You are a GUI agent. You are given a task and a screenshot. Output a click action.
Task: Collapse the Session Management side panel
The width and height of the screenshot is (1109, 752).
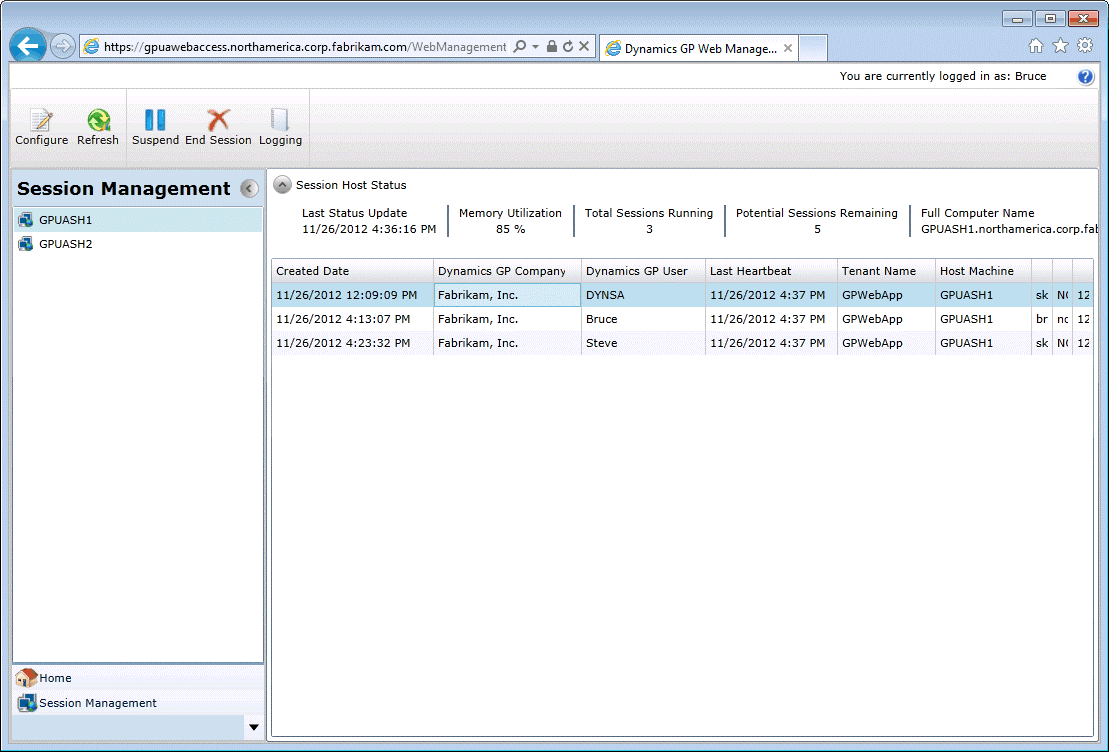(x=249, y=188)
